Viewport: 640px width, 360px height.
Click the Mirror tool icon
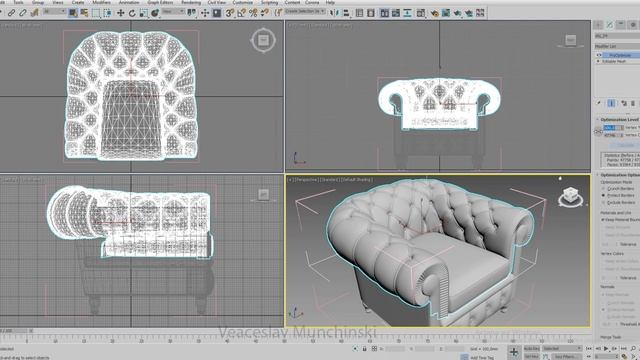(x=334, y=13)
